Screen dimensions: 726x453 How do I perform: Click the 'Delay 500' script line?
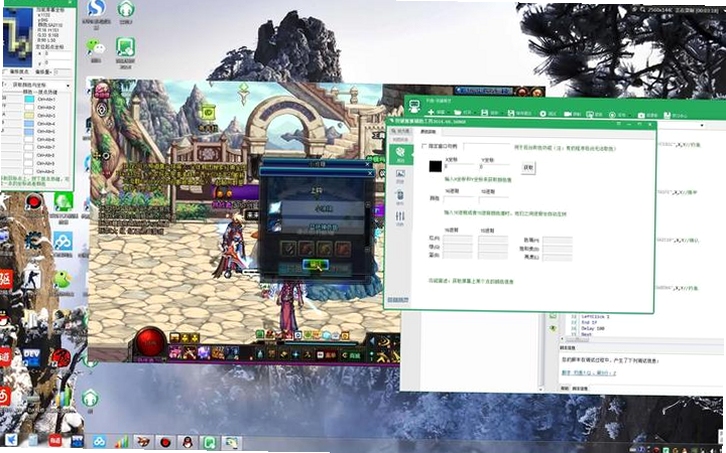pyautogui.click(x=593, y=328)
